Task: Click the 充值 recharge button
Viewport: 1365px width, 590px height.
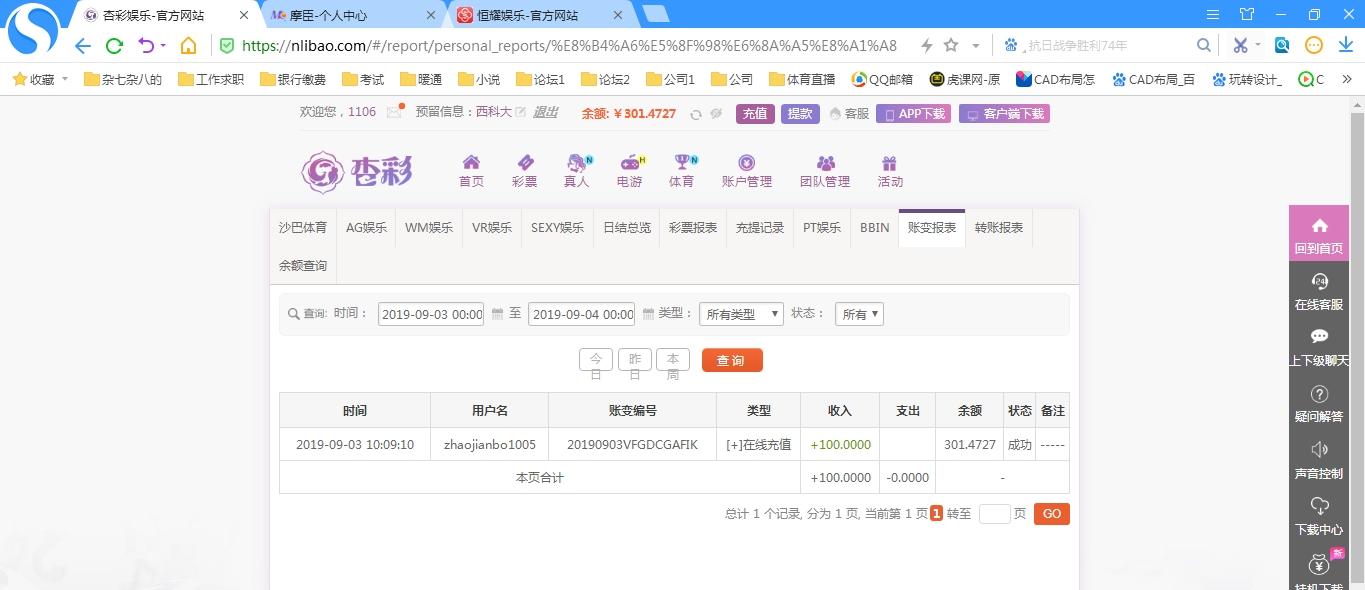Action: (x=755, y=114)
